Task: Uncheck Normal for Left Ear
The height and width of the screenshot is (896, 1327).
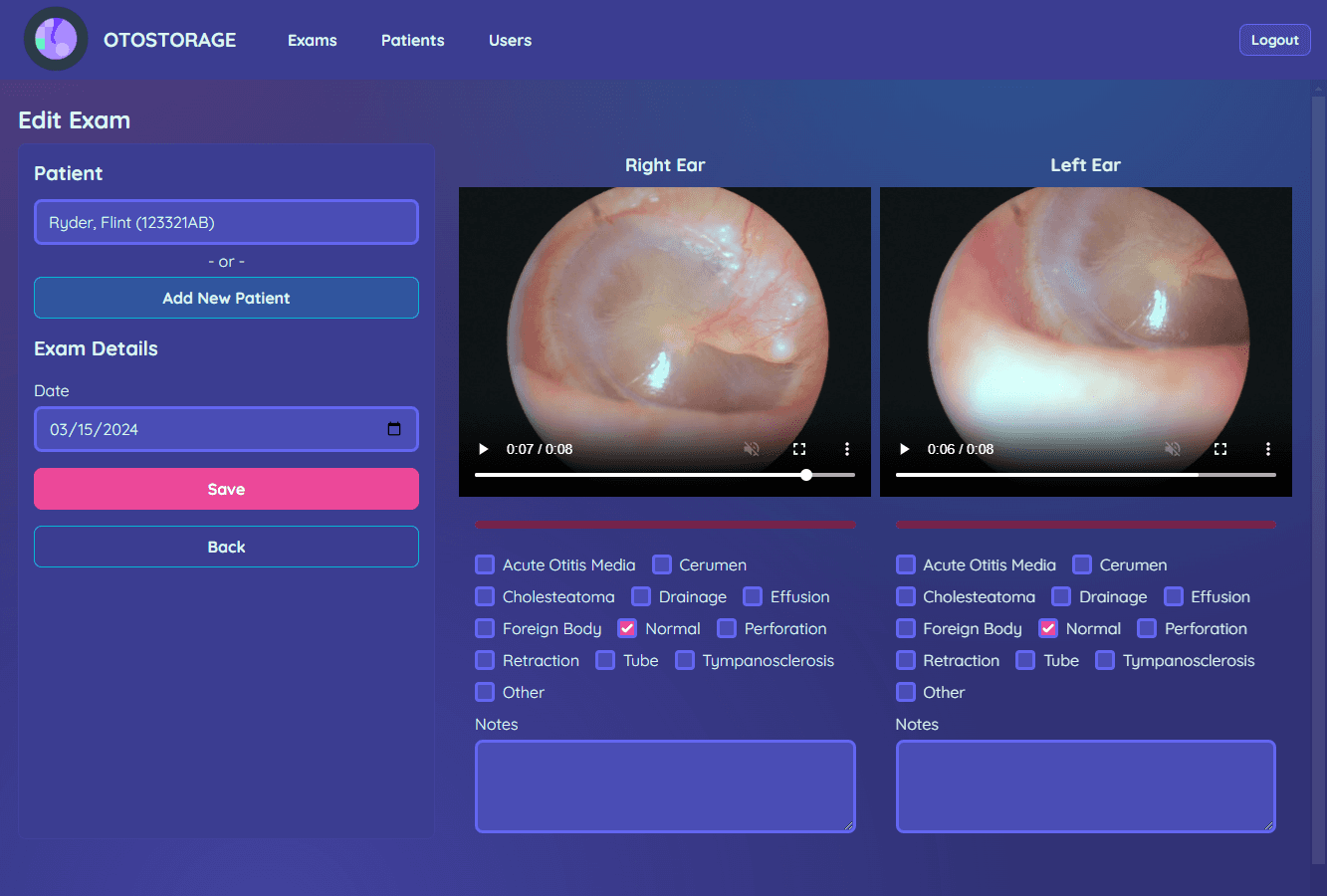Action: click(x=1048, y=628)
